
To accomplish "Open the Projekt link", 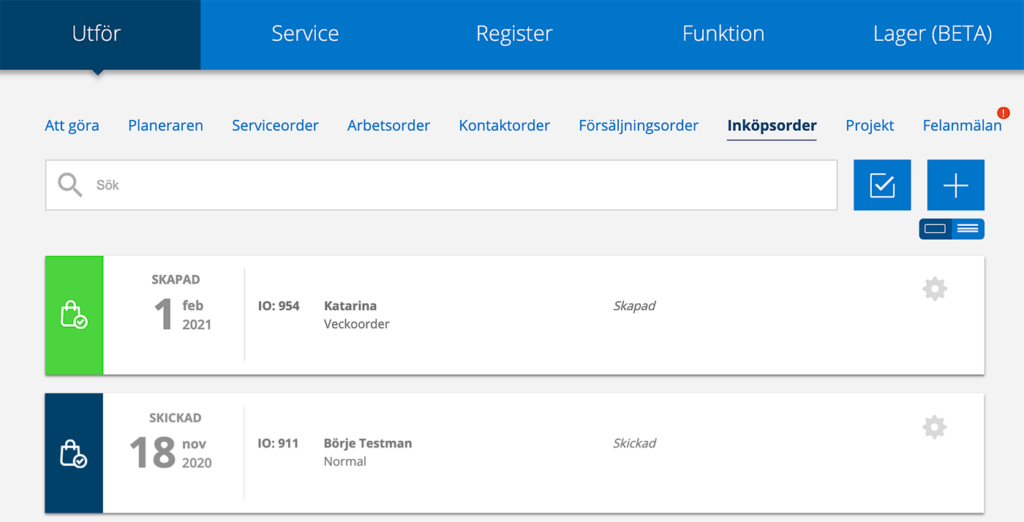I will tap(869, 125).
